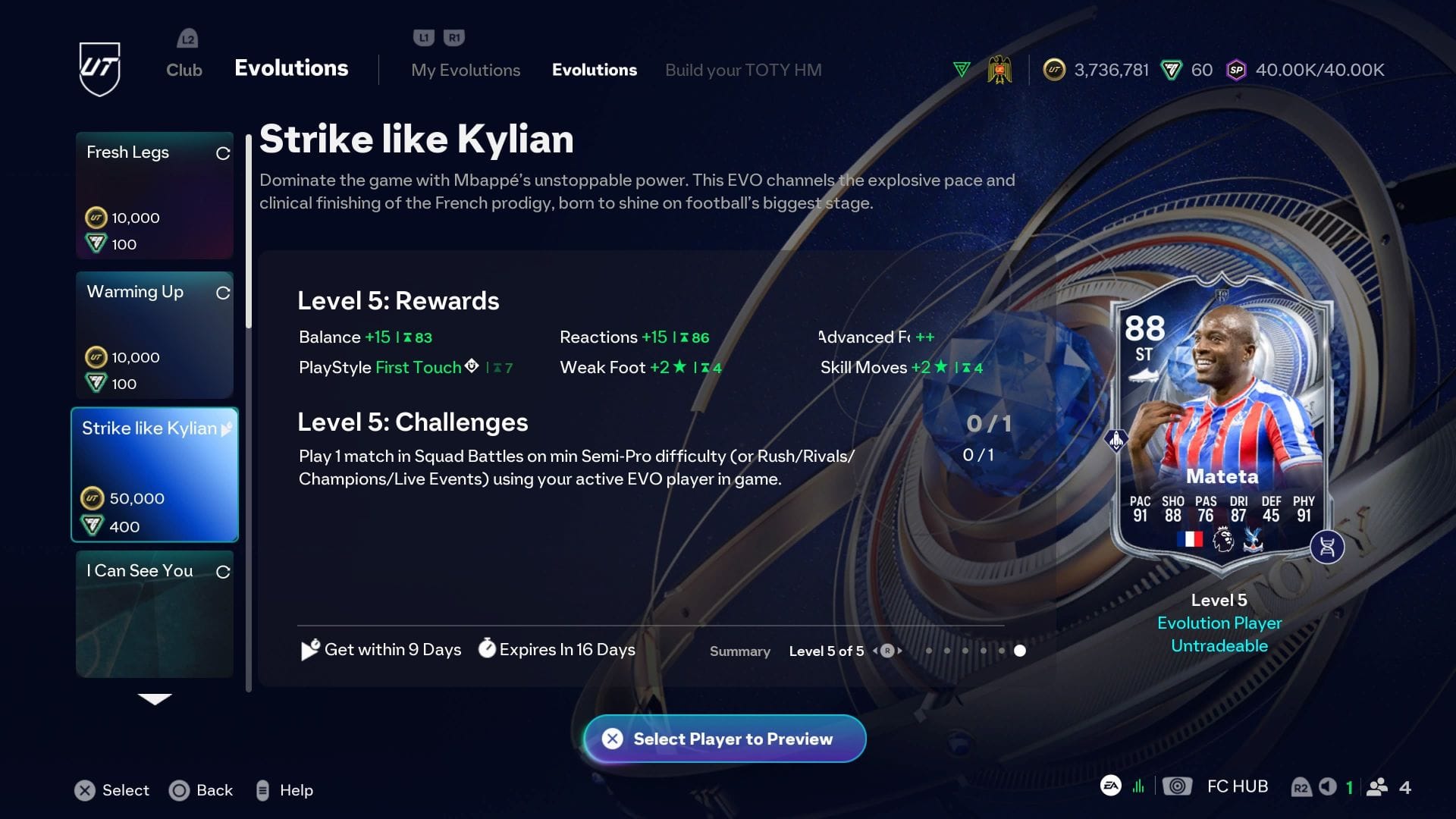Click the green triangle objectives icon

[962, 70]
